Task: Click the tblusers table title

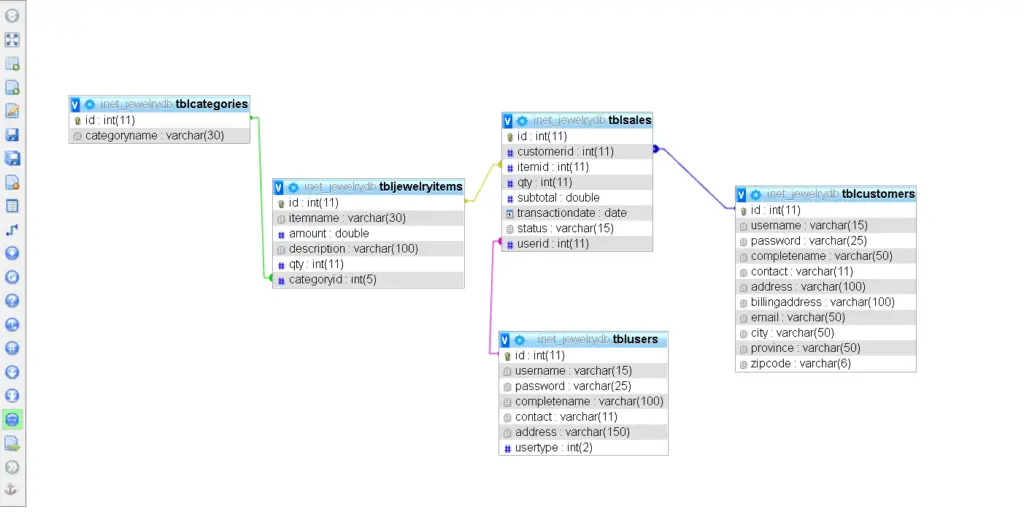Action: pos(635,340)
